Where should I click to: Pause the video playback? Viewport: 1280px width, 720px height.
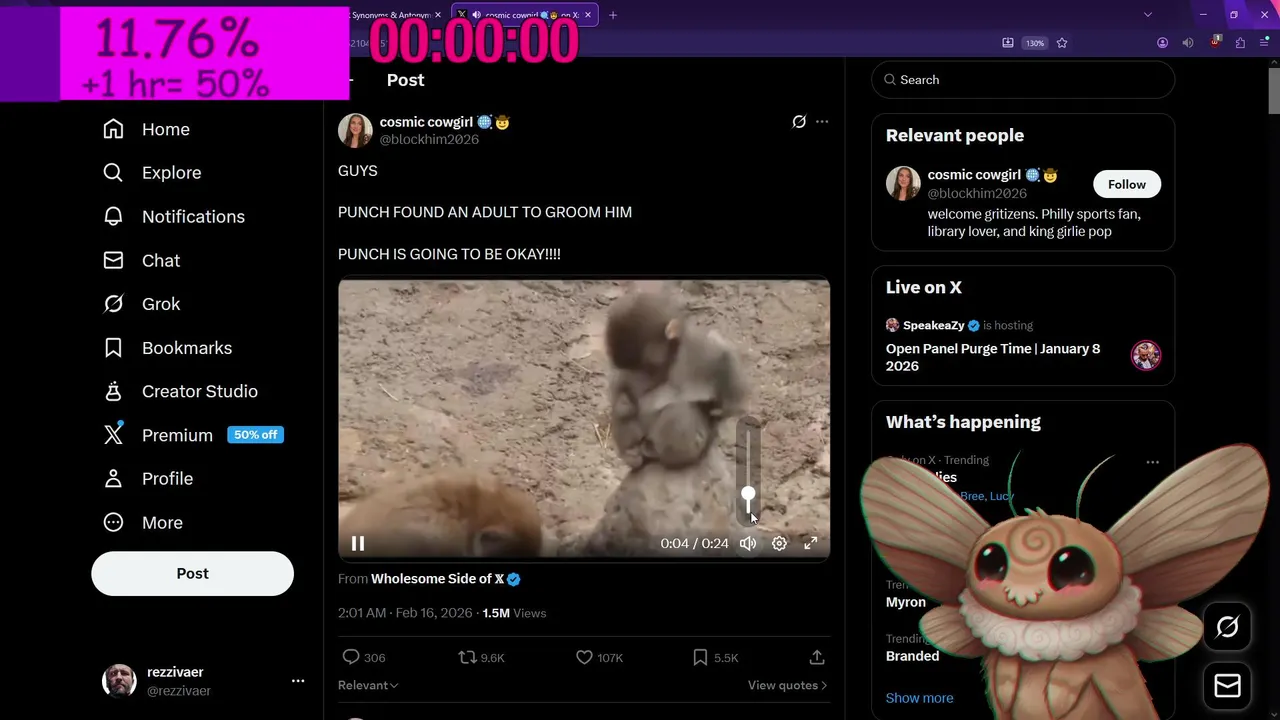tap(358, 543)
